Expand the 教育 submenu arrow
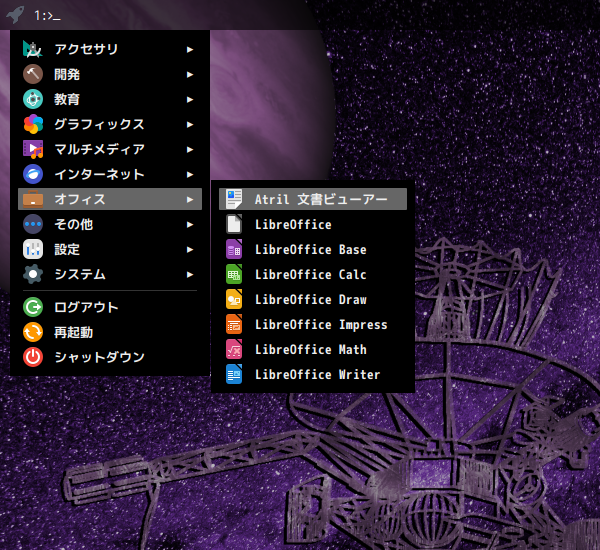 click(x=190, y=100)
